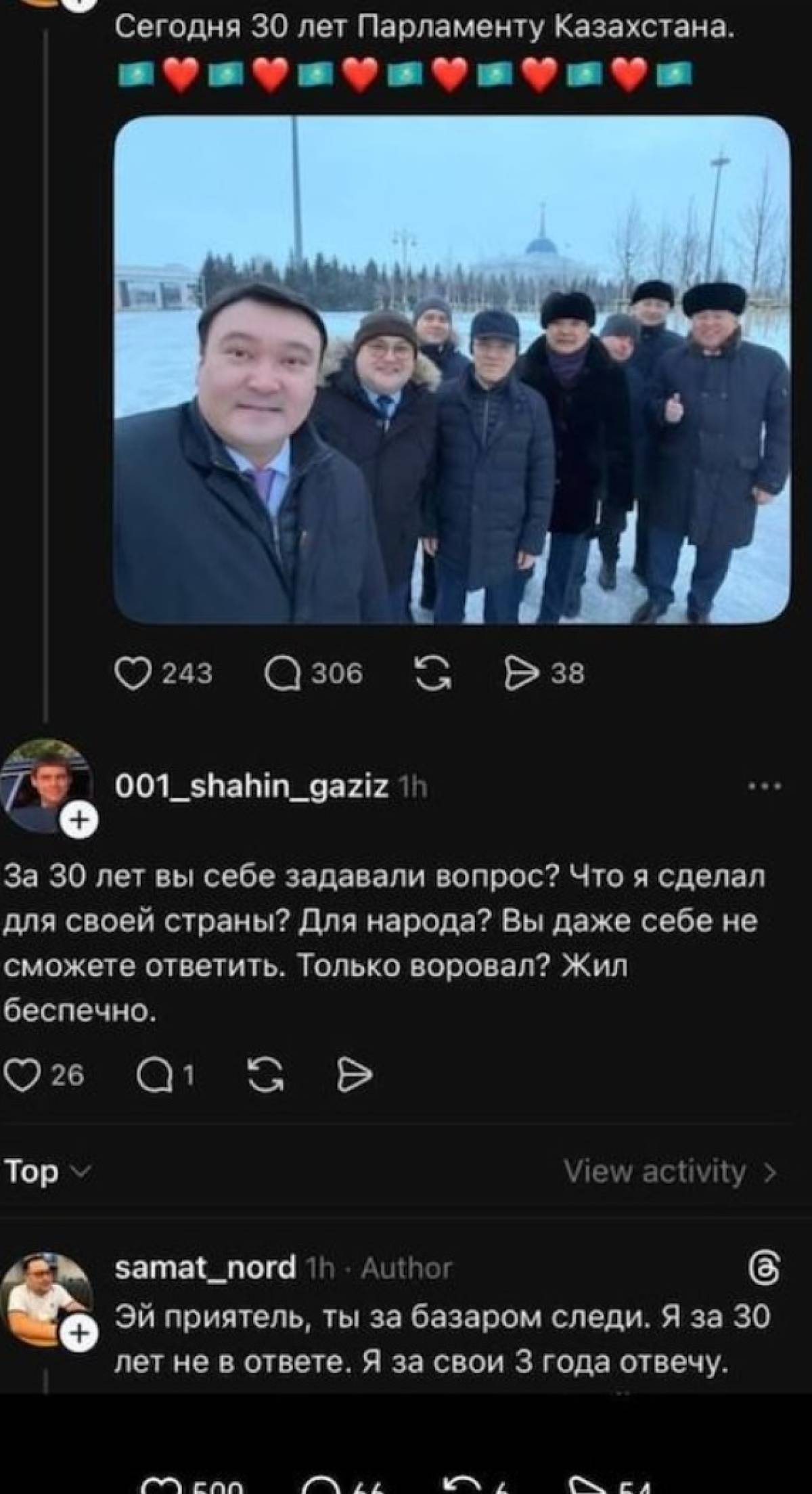Open the three-dot menu on comment

765,787
